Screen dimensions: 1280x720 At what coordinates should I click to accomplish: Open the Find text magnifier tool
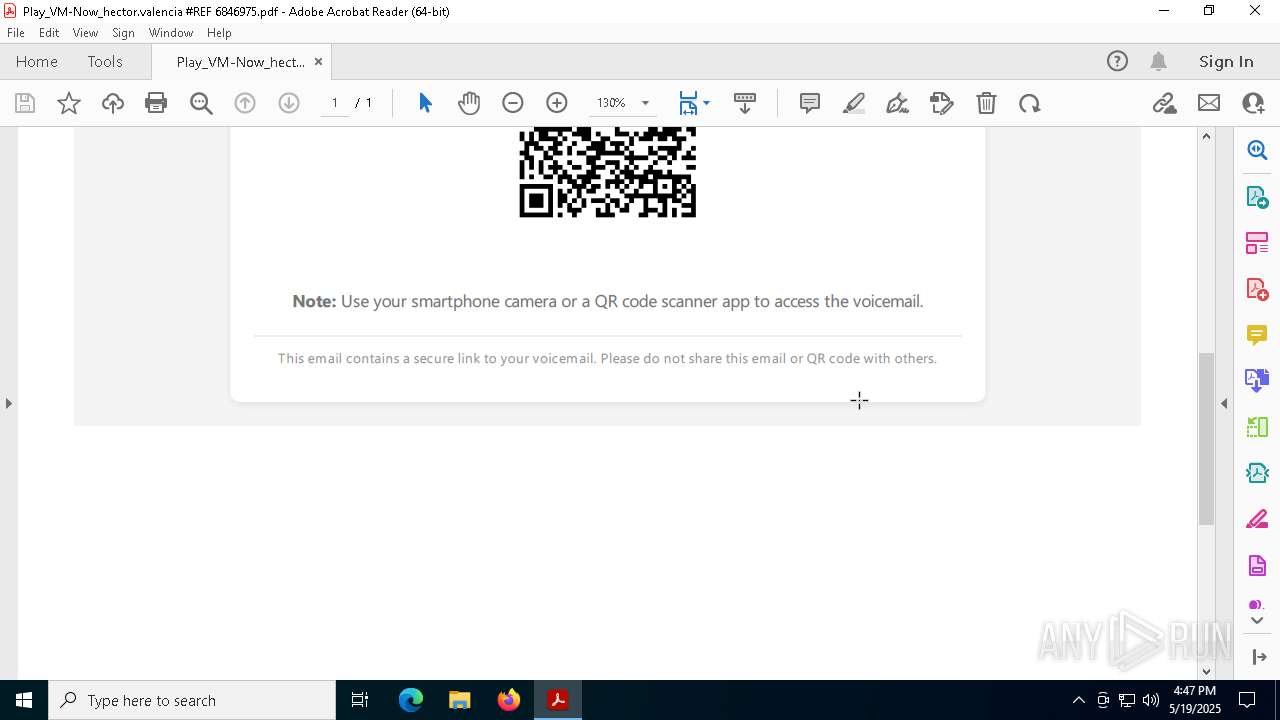click(x=201, y=103)
